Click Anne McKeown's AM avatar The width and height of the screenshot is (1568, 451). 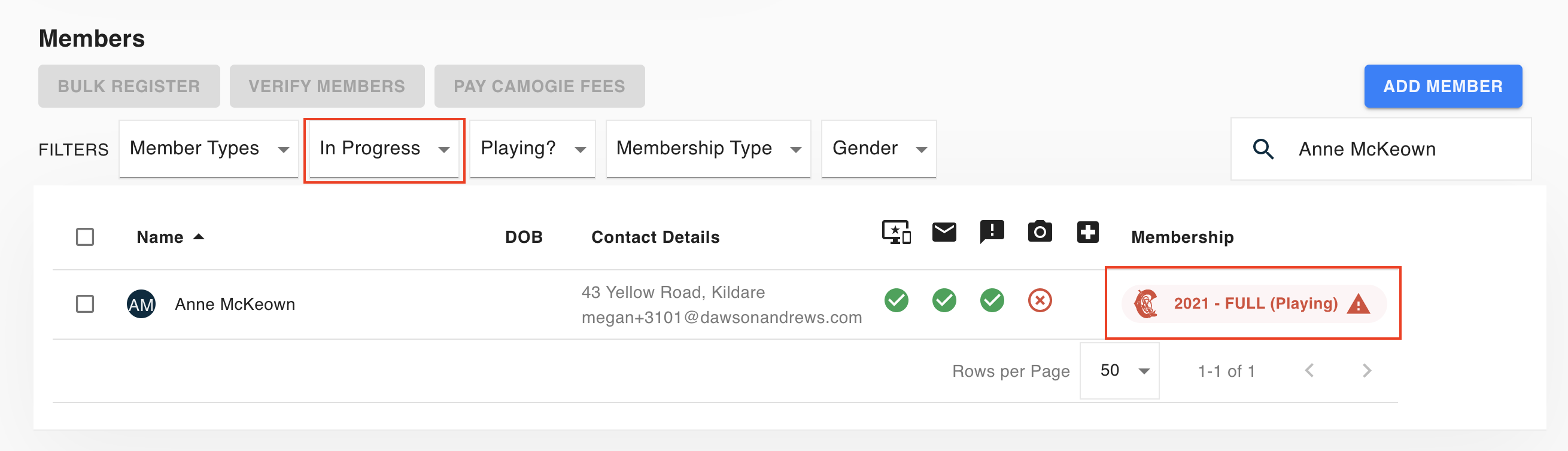141,304
